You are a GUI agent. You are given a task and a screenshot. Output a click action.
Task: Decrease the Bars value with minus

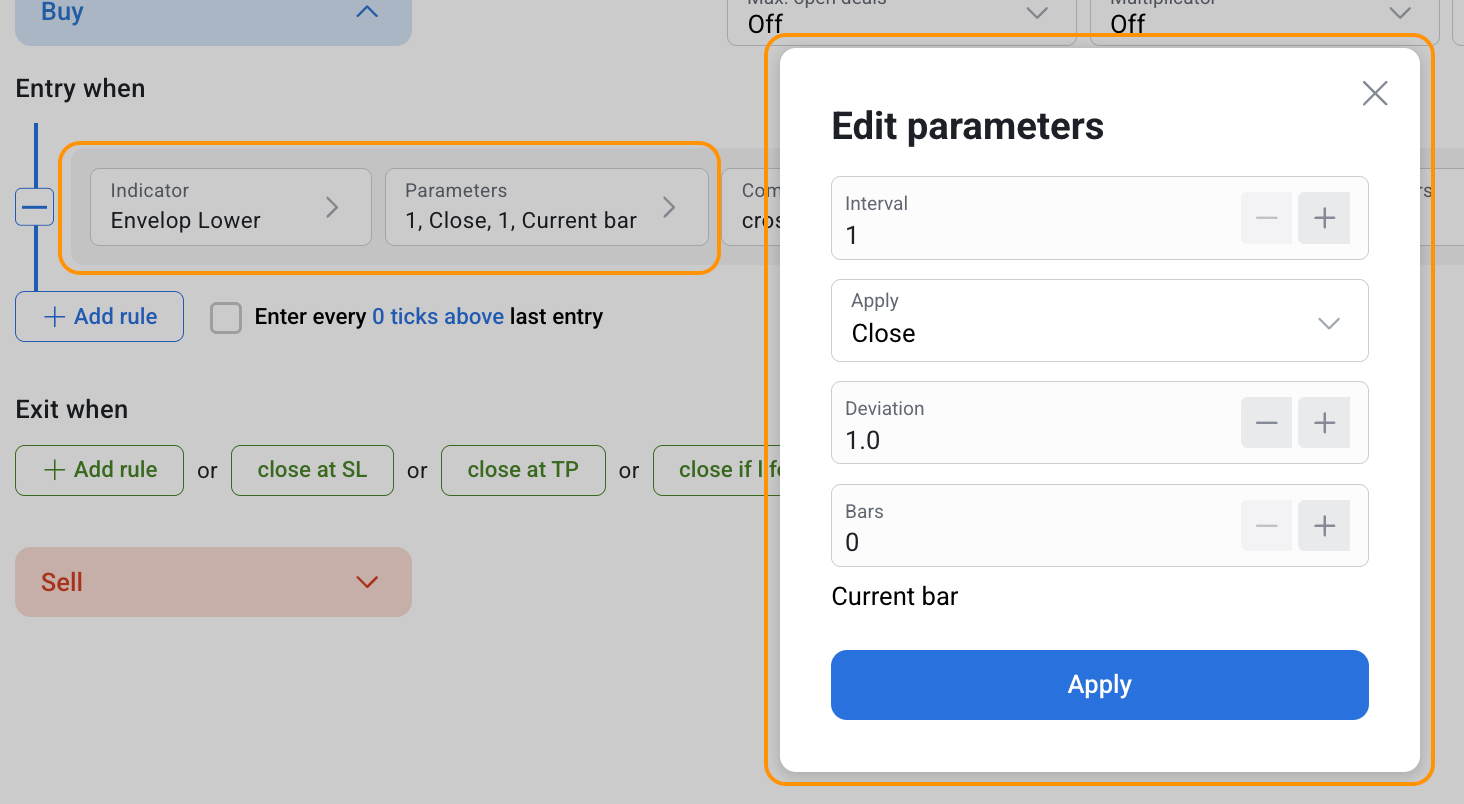pyautogui.click(x=1266, y=526)
